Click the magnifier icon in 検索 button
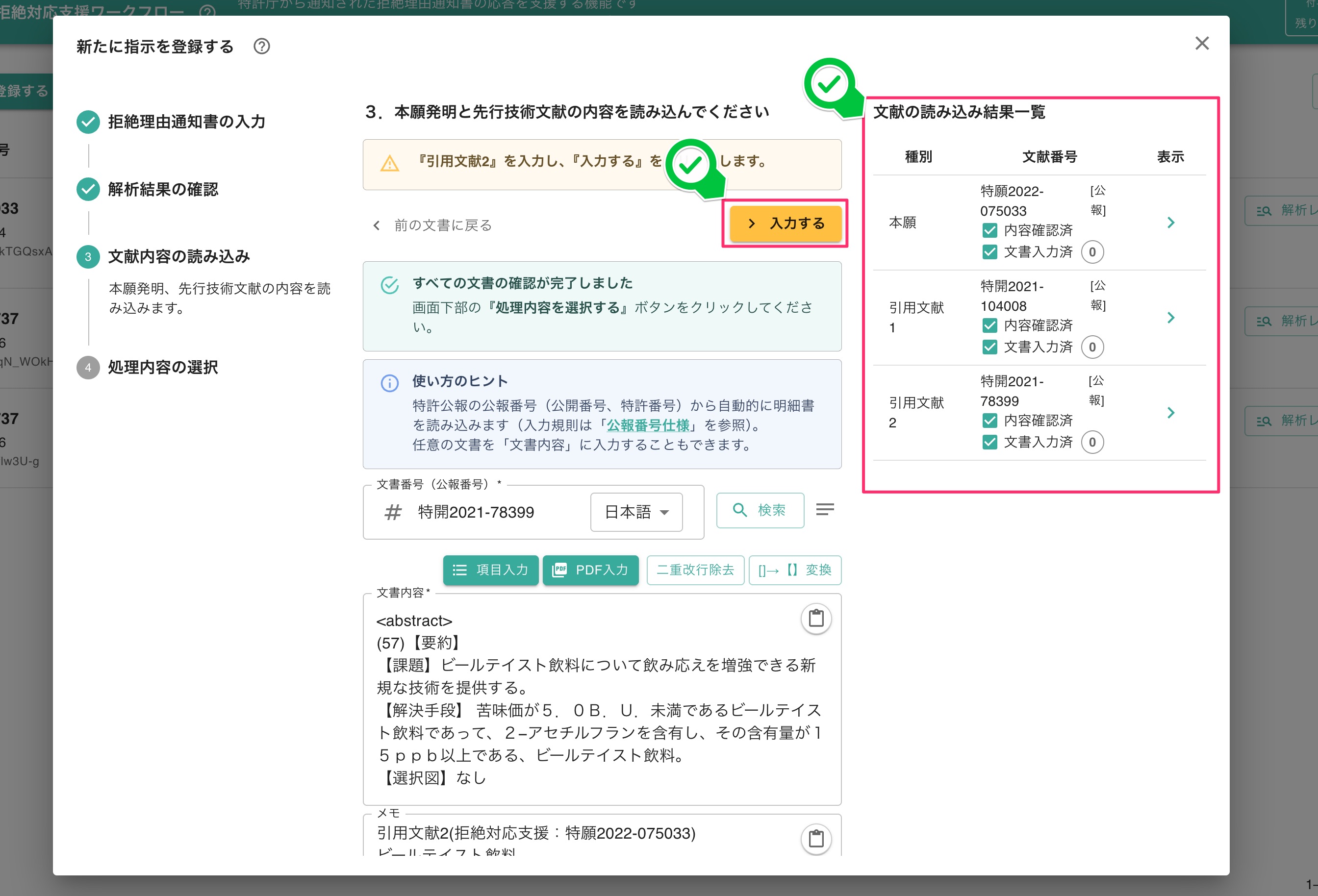Screen dimensions: 1318x896 click(739, 510)
